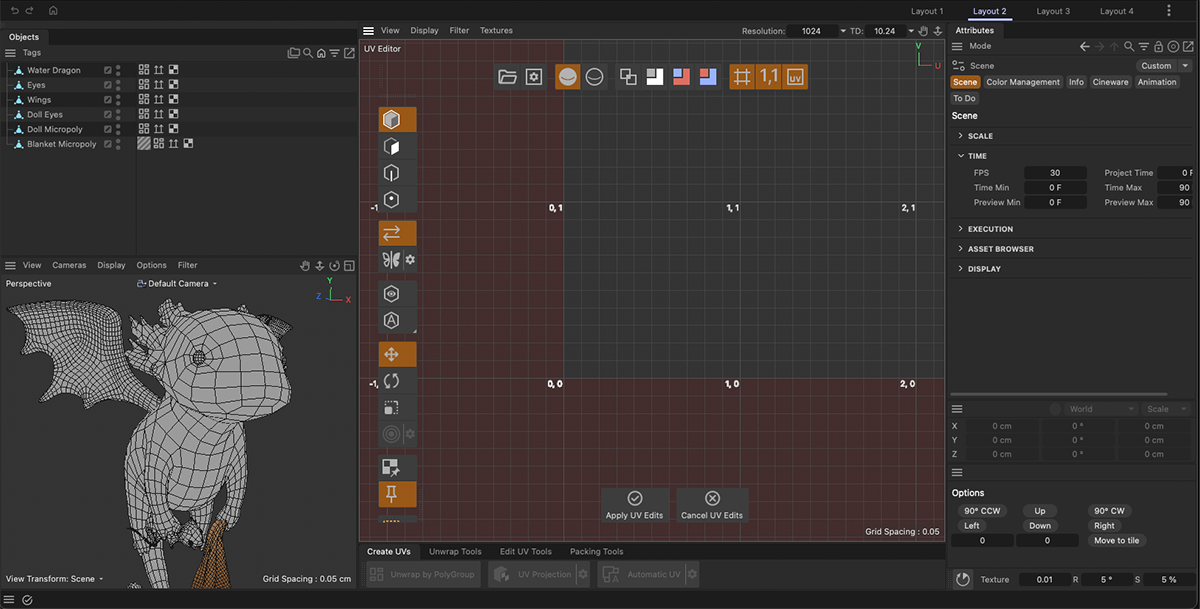Open the Textures menu in UV Editor
This screenshot has height=609, width=1200.
[496, 31]
